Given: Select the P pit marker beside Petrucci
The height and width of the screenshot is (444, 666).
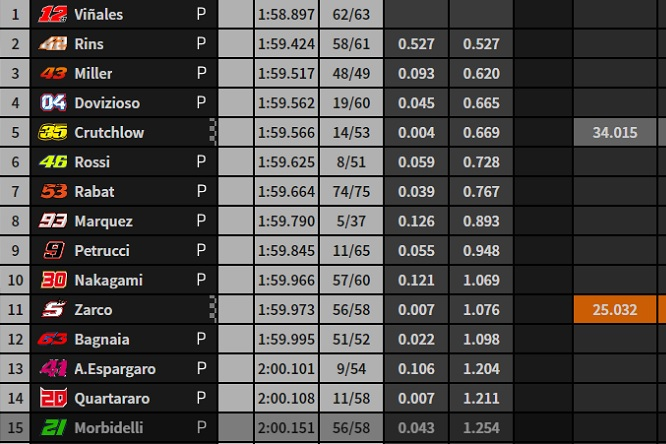Looking at the screenshot, I should point(201,250).
